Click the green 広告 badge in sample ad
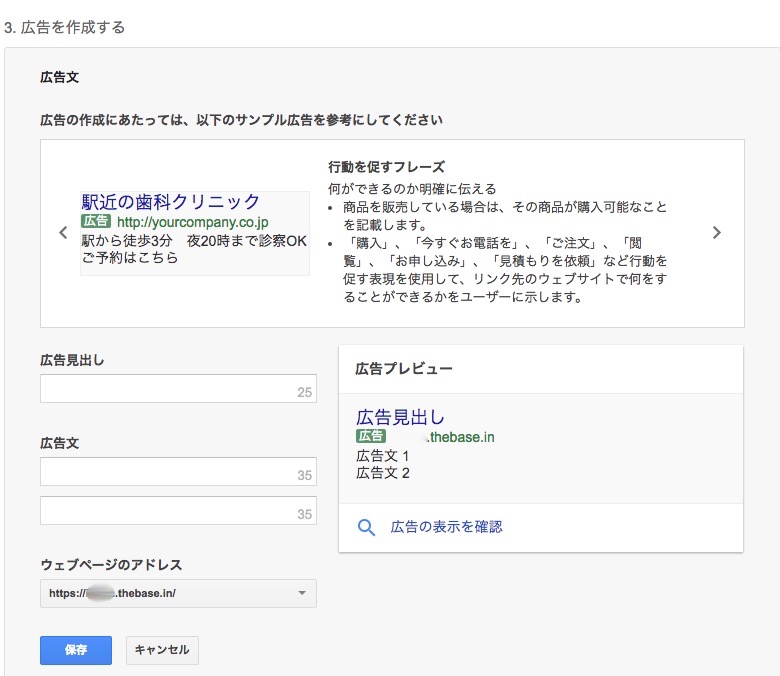 click(x=96, y=221)
